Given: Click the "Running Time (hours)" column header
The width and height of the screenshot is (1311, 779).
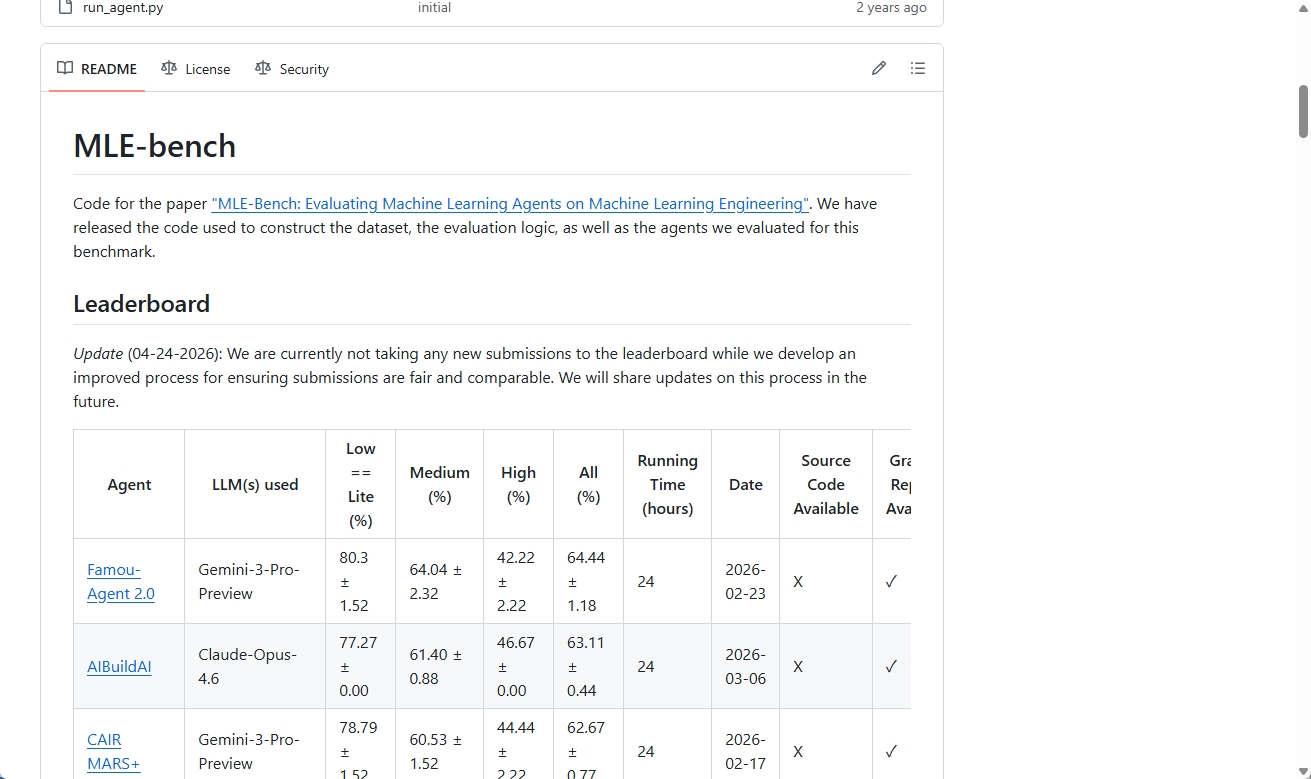Looking at the screenshot, I should coord(668,485).
